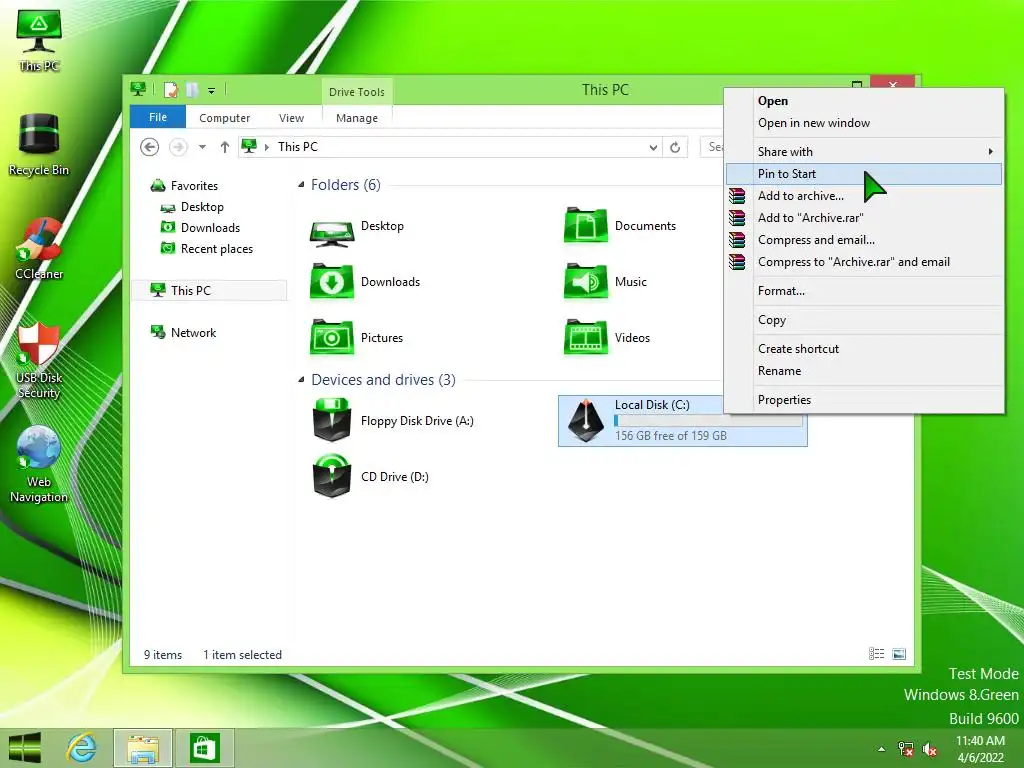Click the New folder quick access icon
Screen dimensions: 1024x768
point(192,90)
